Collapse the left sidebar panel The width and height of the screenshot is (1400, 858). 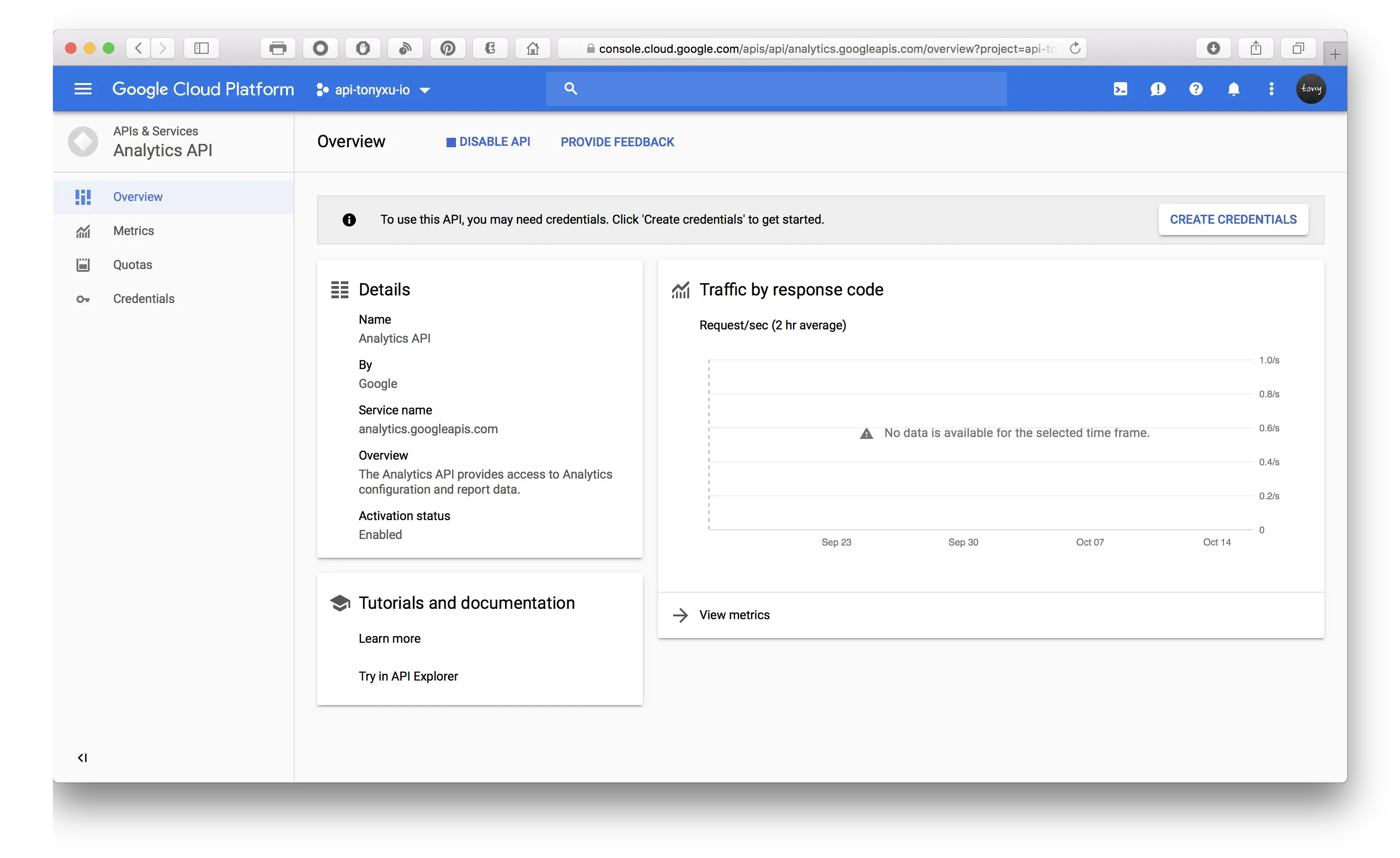[83, 757]
